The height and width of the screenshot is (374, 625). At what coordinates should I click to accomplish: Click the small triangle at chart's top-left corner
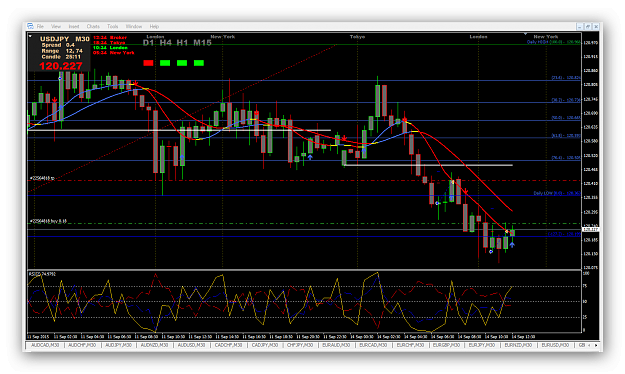pos(30,36)
